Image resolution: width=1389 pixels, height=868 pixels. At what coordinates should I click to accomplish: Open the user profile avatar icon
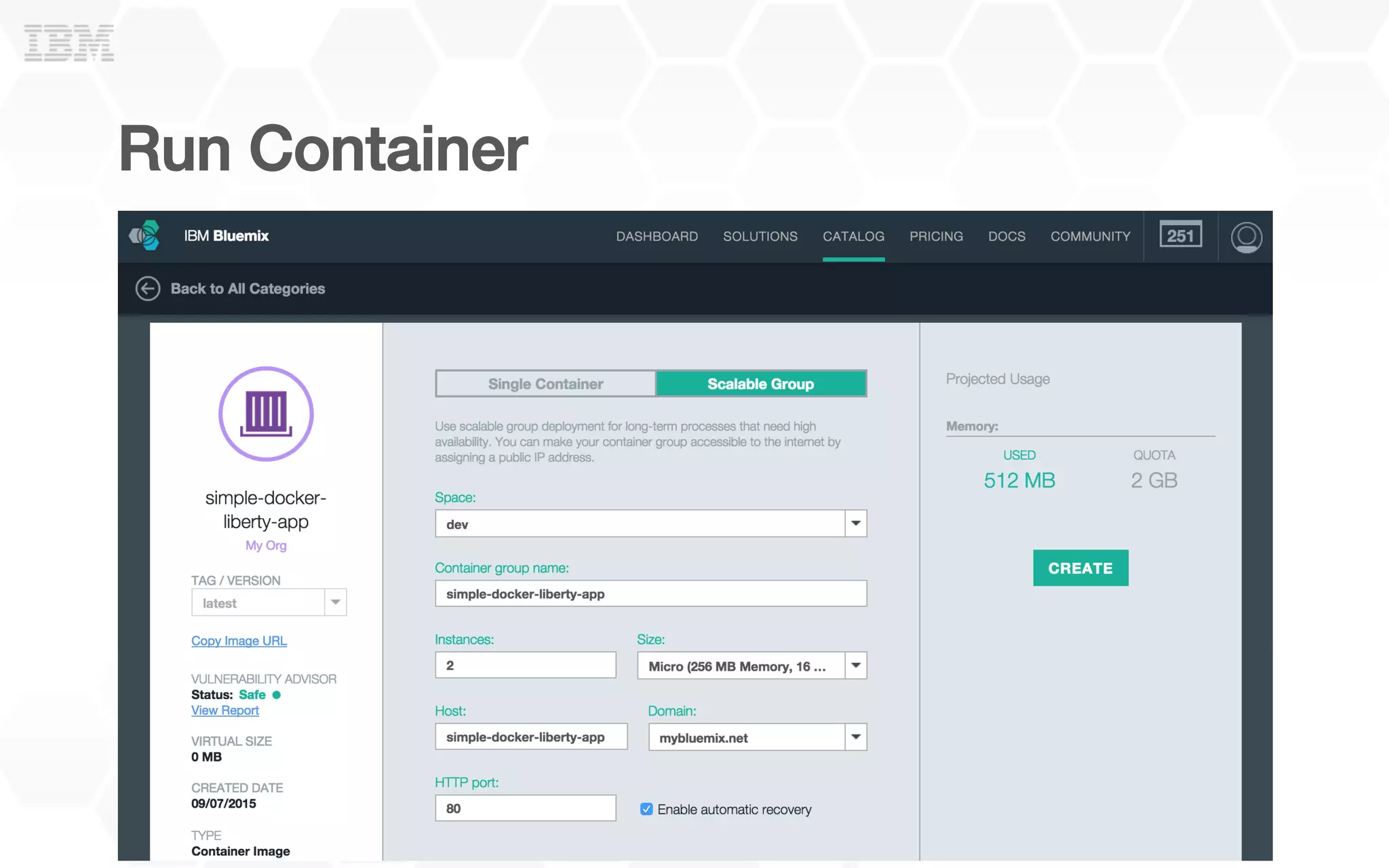[x=1246, y=237]
